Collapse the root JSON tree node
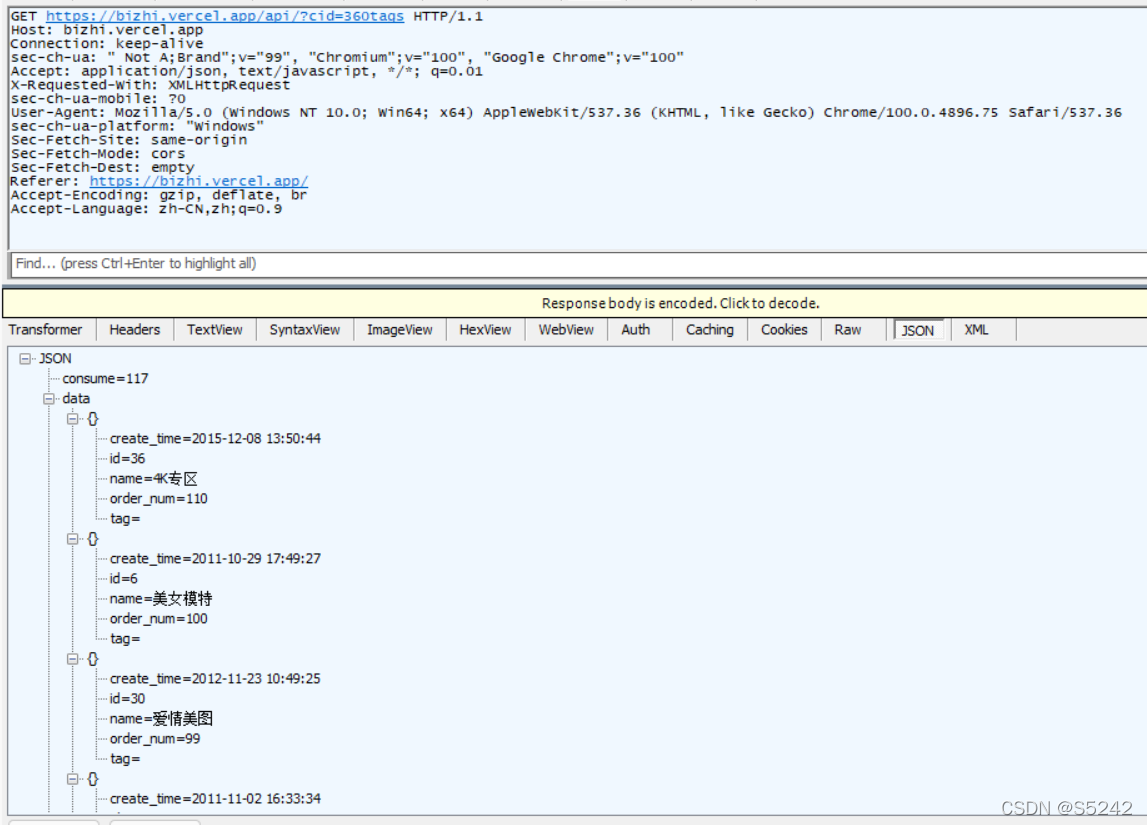1147x825 pixels. coord(25,359)
